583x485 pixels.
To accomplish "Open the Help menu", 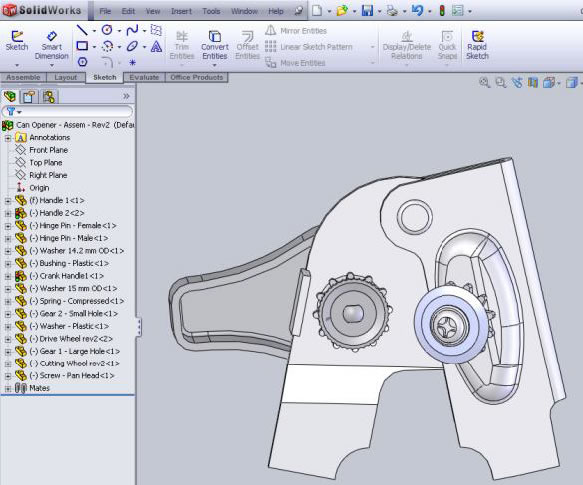I will (x=276, y=11).
